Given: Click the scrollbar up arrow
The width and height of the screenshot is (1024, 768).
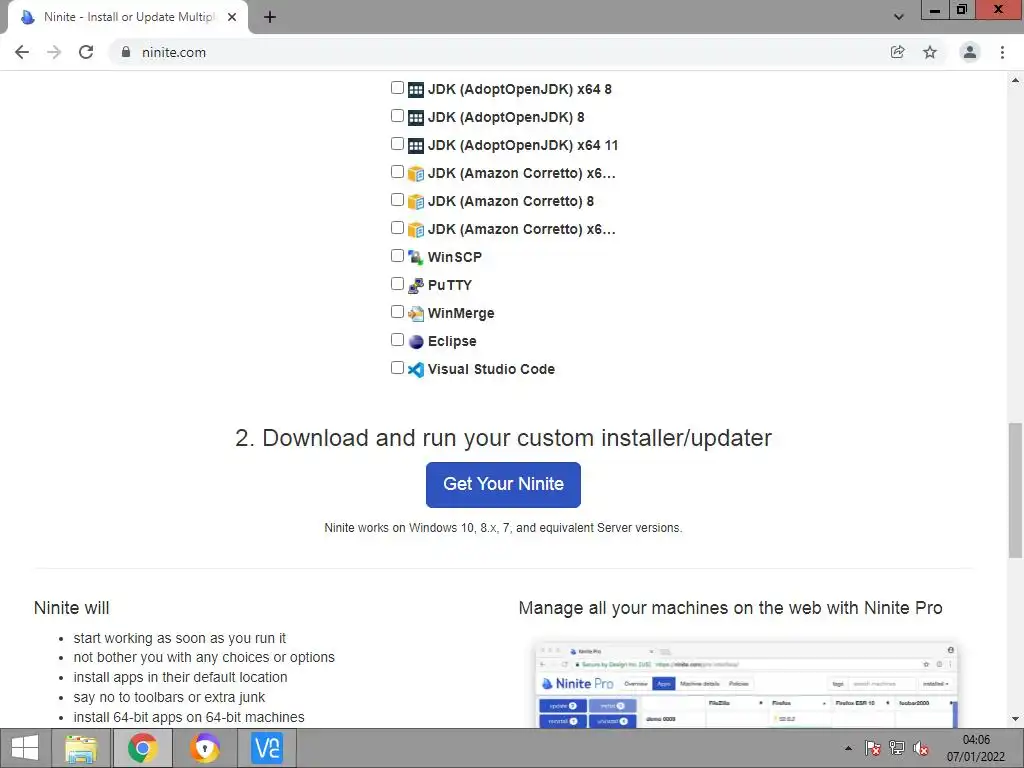Looking at the screenshot, I should 1016,80.
